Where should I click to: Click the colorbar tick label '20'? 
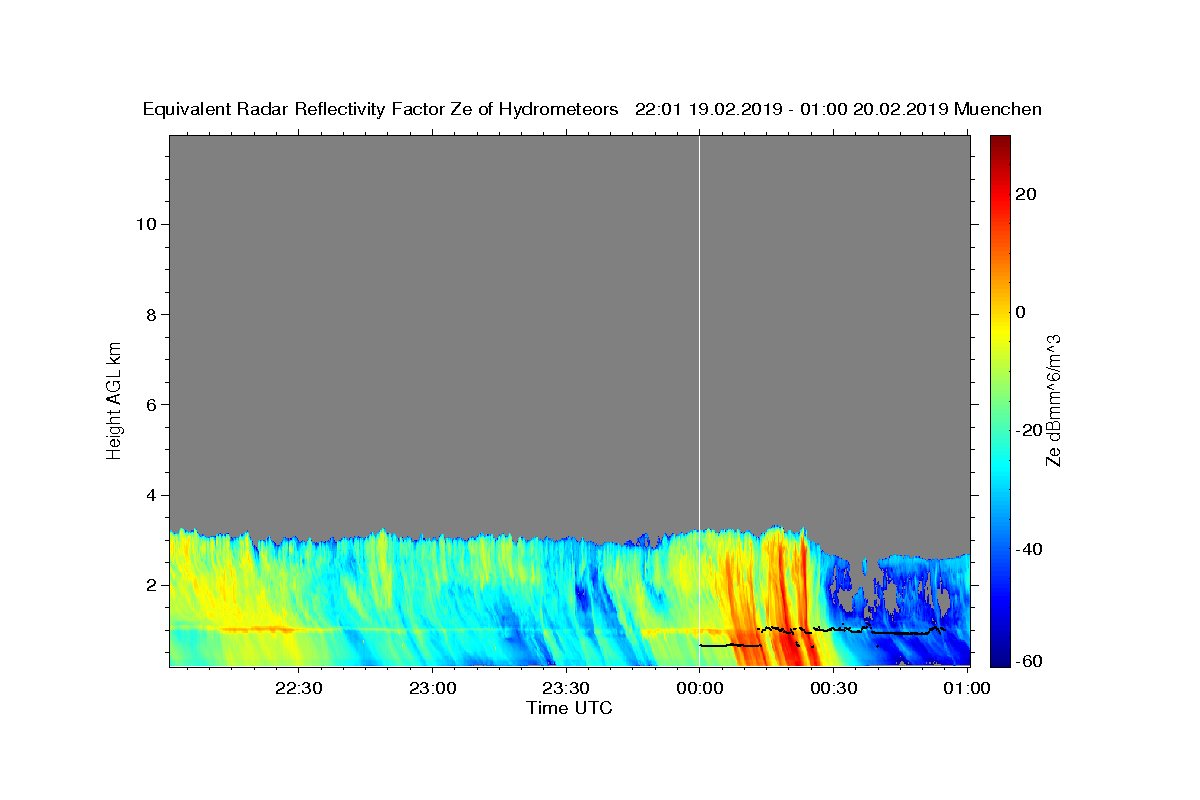tap(1025, 194)
